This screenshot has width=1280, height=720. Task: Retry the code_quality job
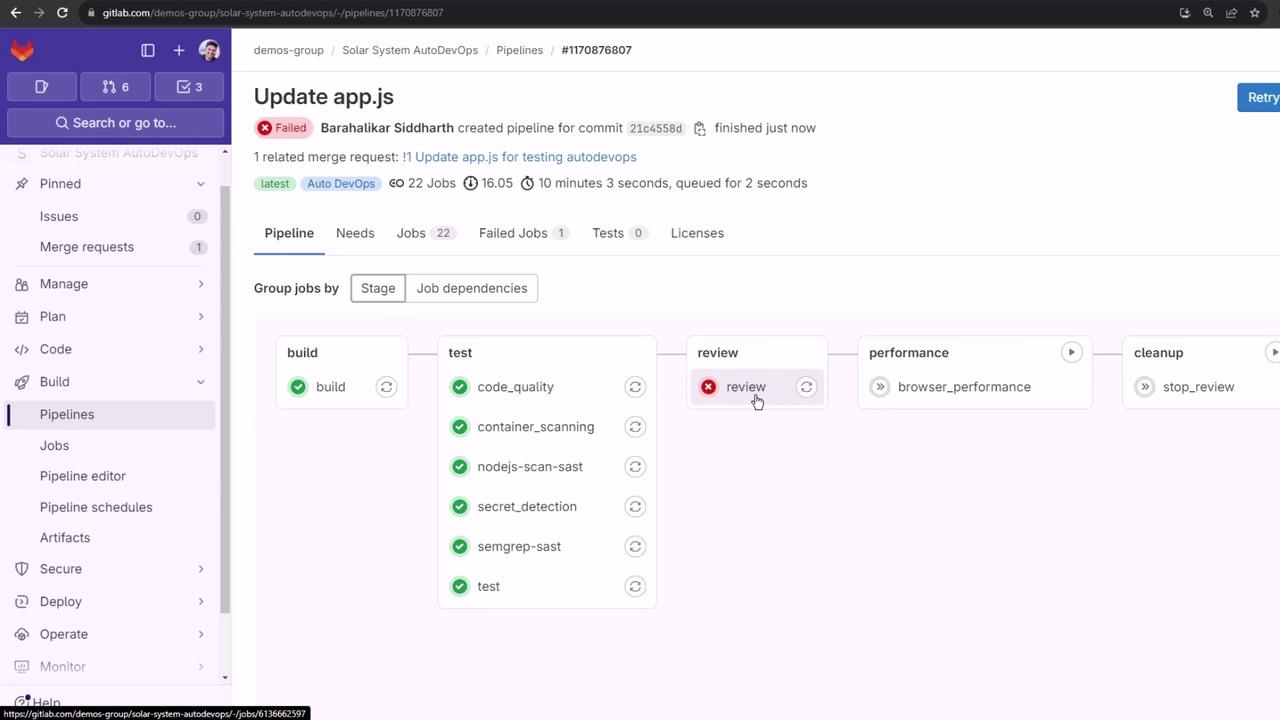point(635,387)
